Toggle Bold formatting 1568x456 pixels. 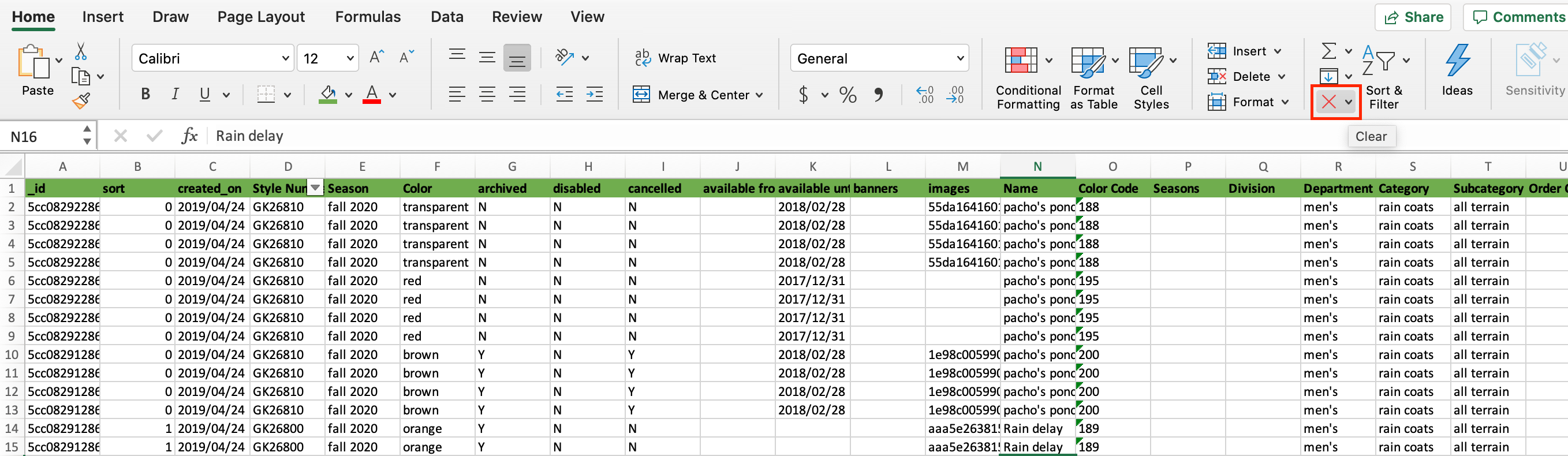tap(145, 94)
